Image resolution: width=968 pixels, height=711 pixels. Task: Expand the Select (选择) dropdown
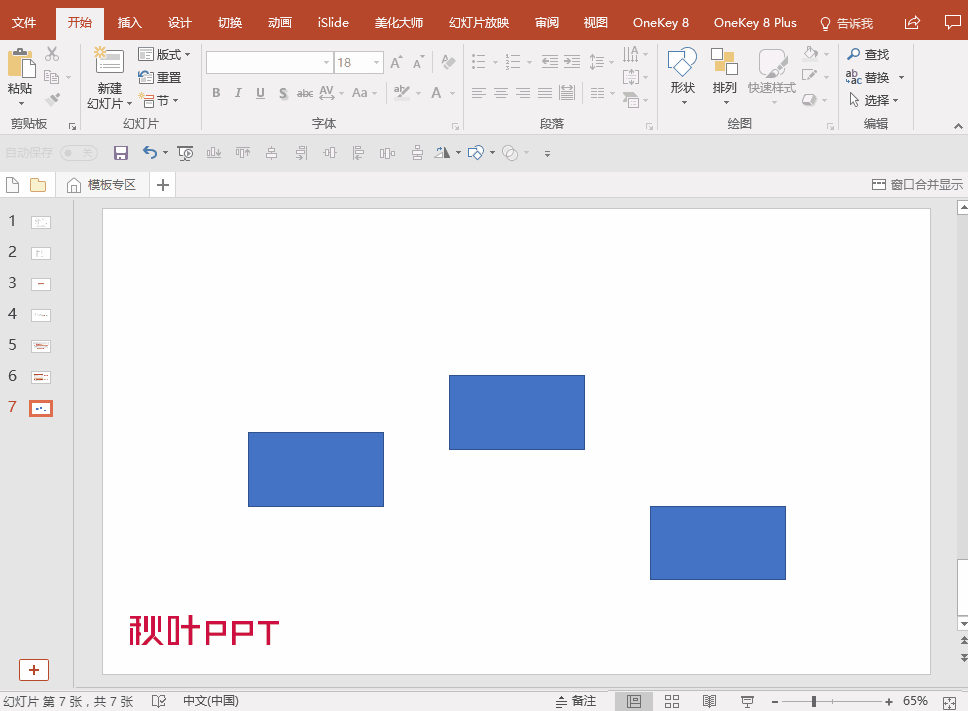pos(874,100)
